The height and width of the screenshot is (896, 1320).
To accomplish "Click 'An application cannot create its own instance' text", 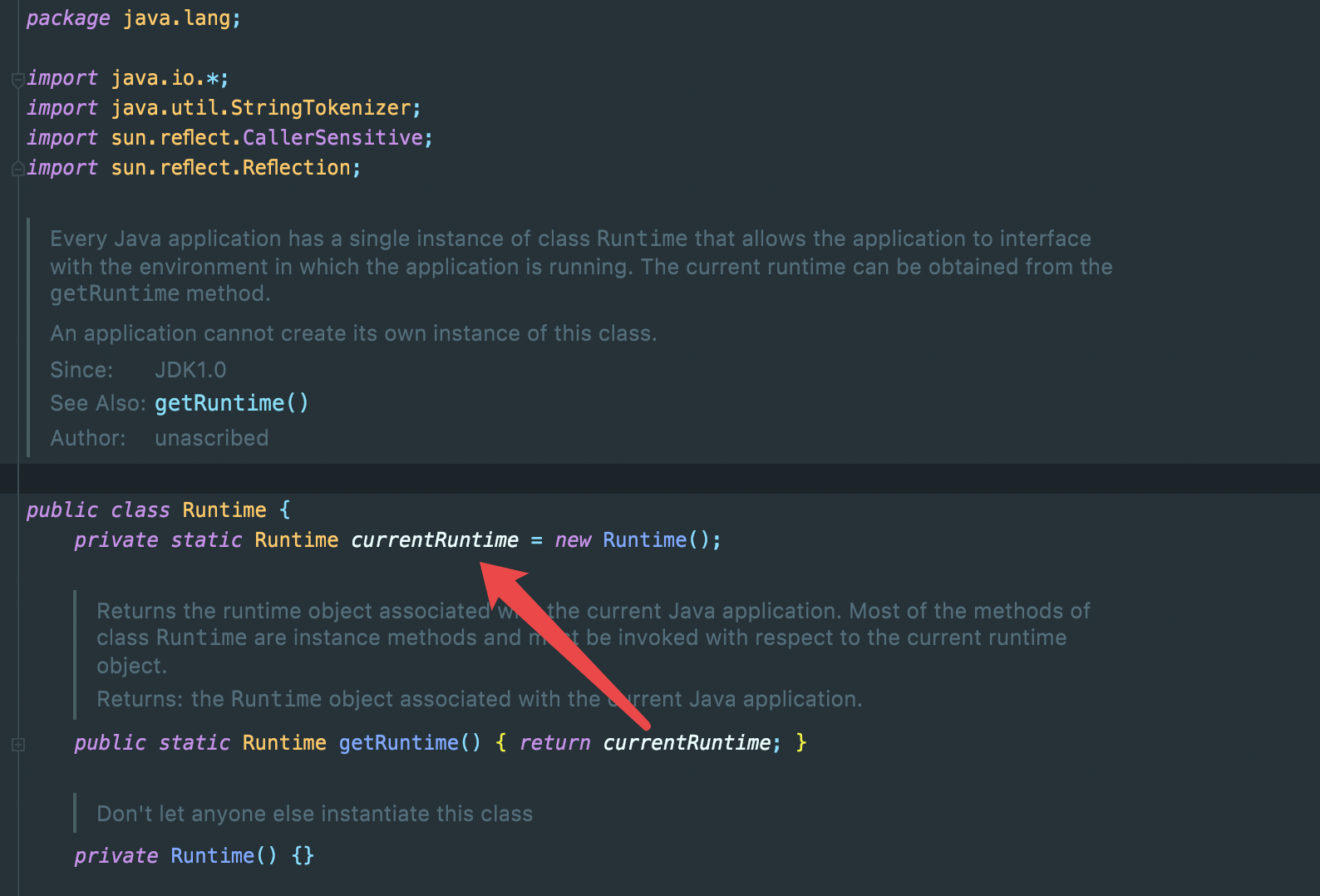I will tap(353, 333).
